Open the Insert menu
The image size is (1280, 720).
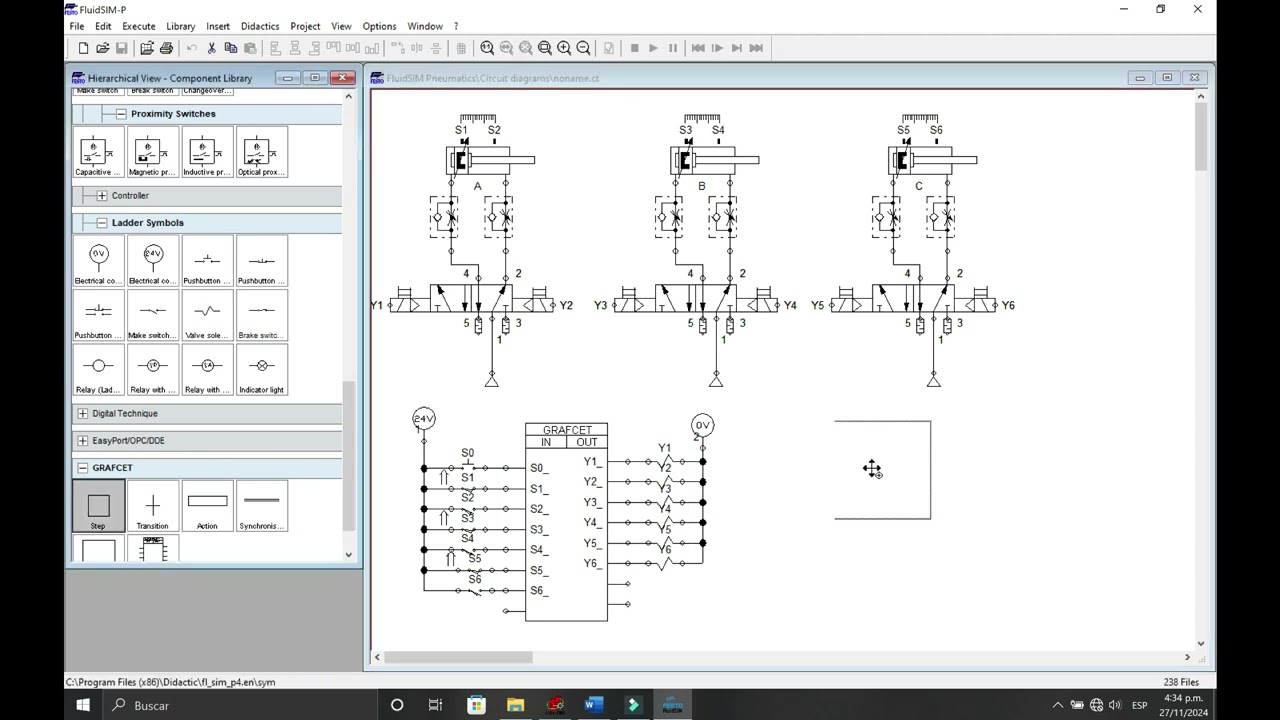218,26
